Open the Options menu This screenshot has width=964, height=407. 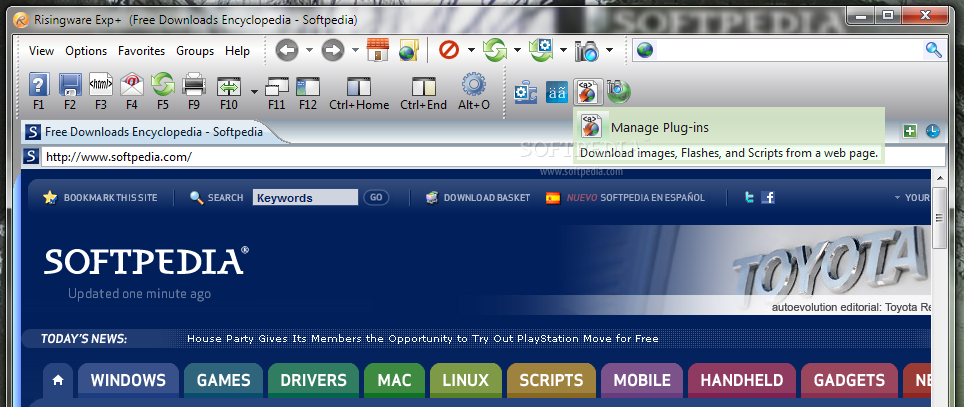click(86, 51)
